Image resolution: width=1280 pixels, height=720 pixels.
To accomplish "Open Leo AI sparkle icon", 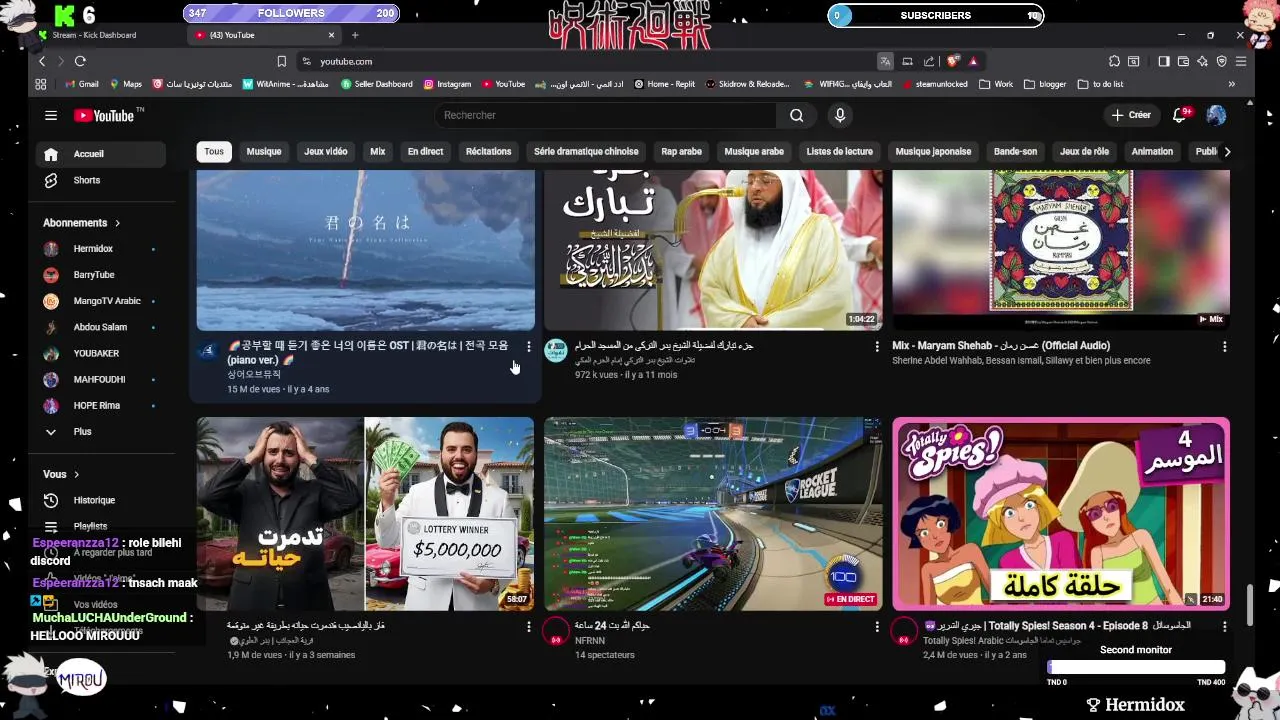I will click(1203, 61).
